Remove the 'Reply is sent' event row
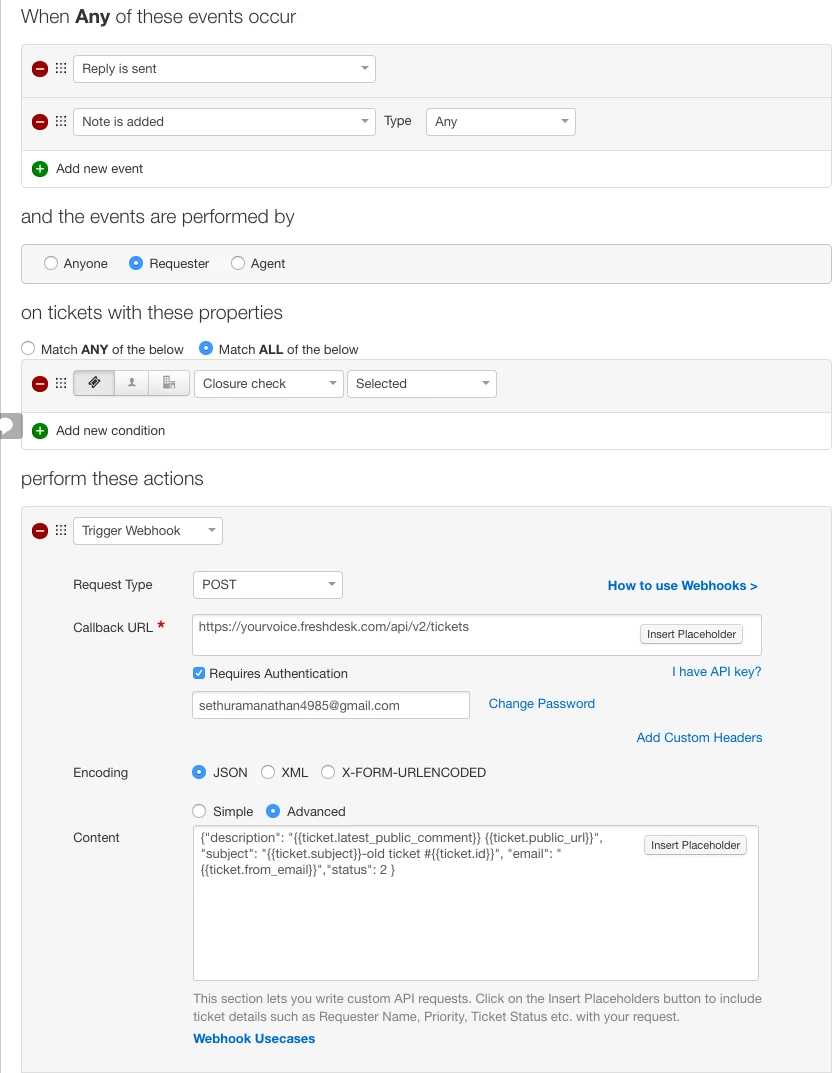The height and width of the screenshot is (1073, 832). click(x=40, y=68)
